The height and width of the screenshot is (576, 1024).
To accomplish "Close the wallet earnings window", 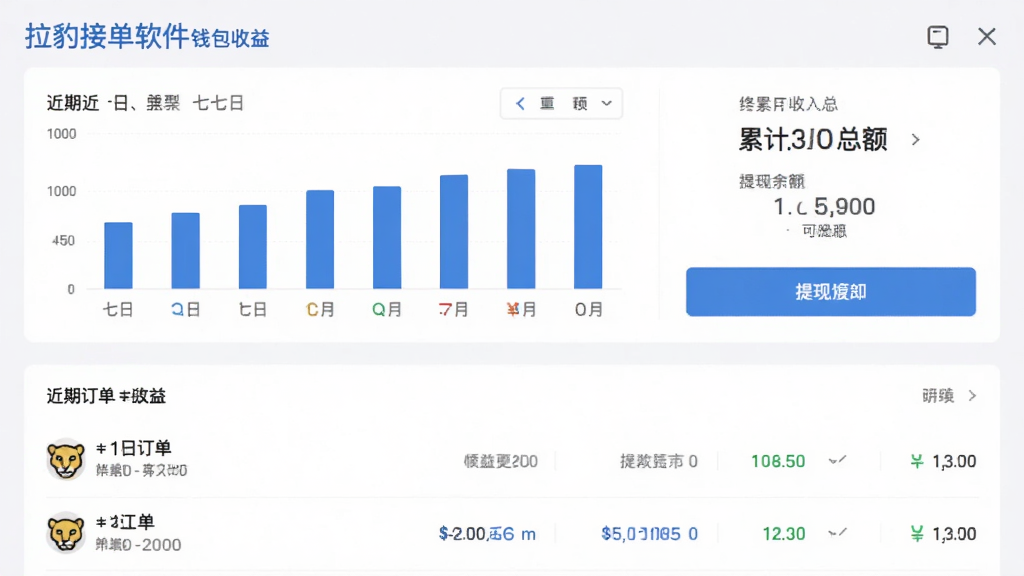I will (987, 37).
